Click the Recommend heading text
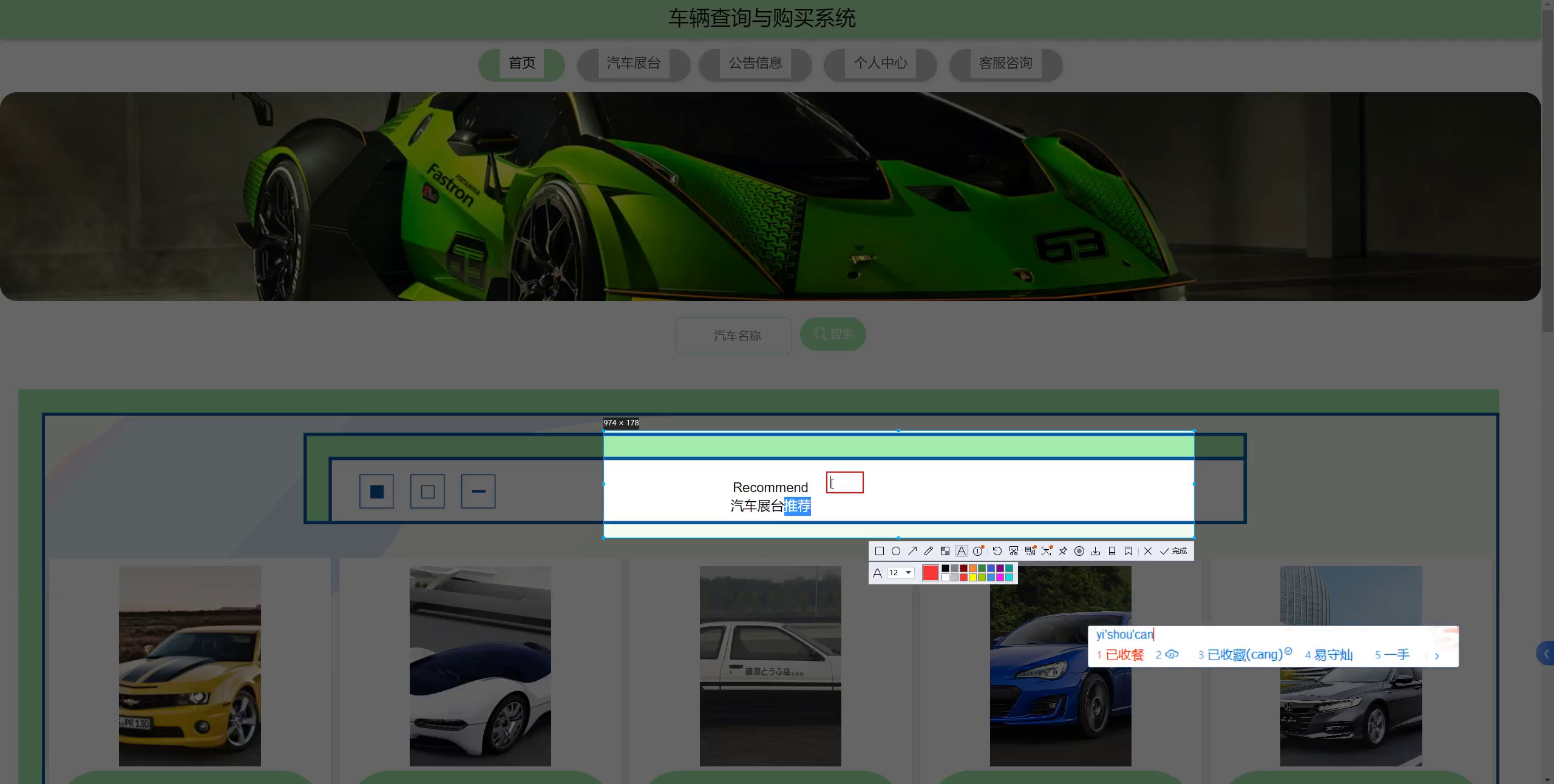1554x784 pixels. click(x=770, y=487)
